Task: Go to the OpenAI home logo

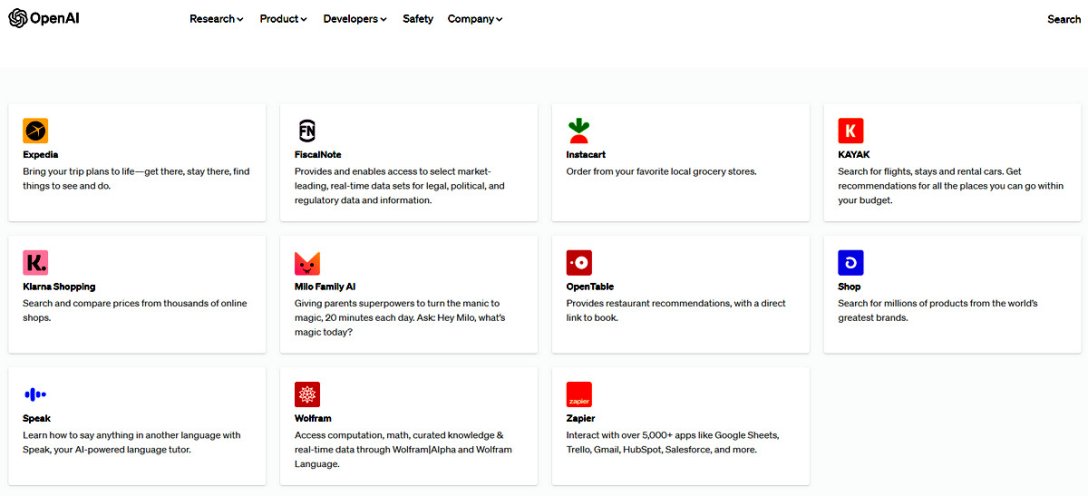Action: click(x=44, y=18)
